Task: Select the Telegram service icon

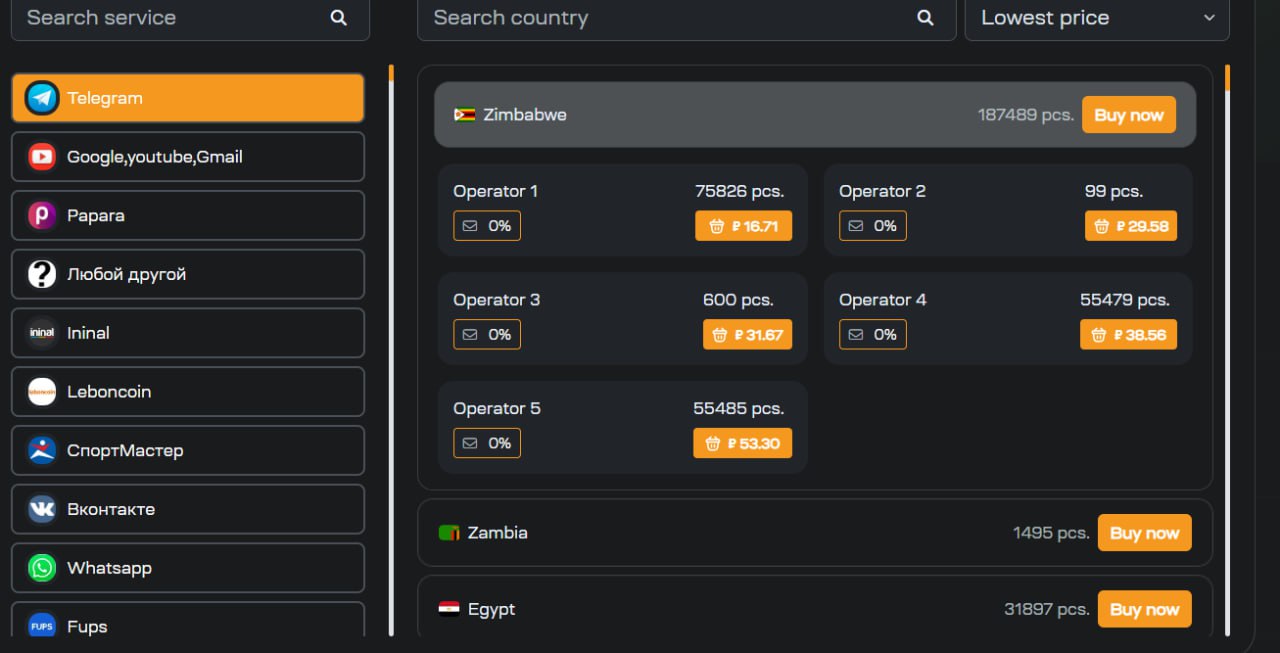Action: 42,98
